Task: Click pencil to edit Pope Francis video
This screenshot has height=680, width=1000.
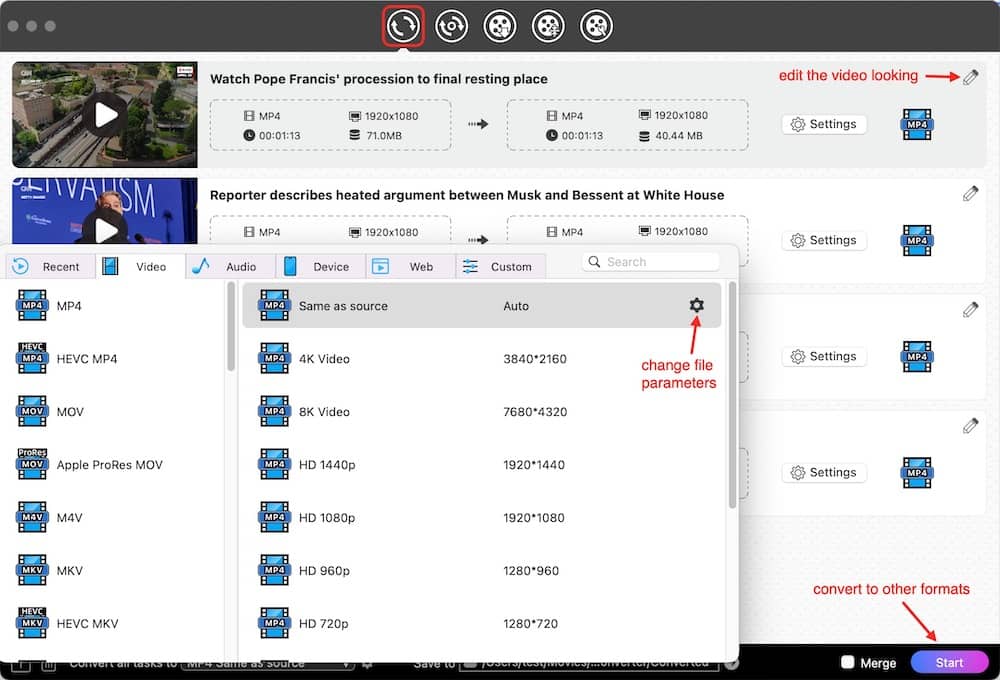Action: 969,76
